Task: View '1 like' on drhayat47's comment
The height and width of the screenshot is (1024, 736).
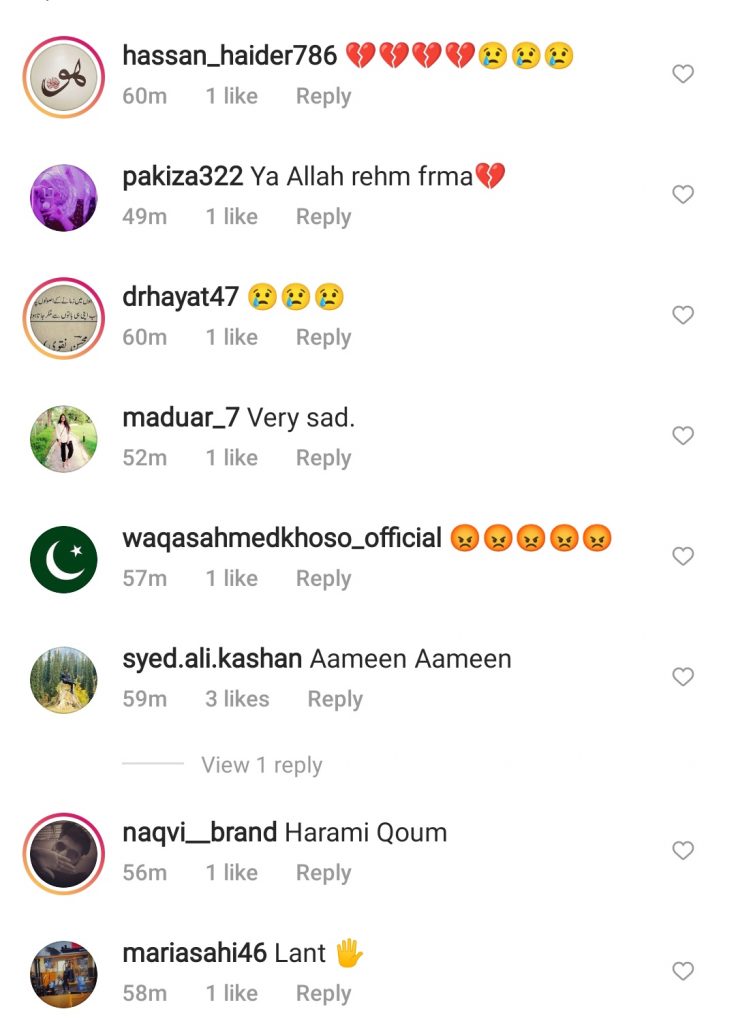Action: point(232,337)
